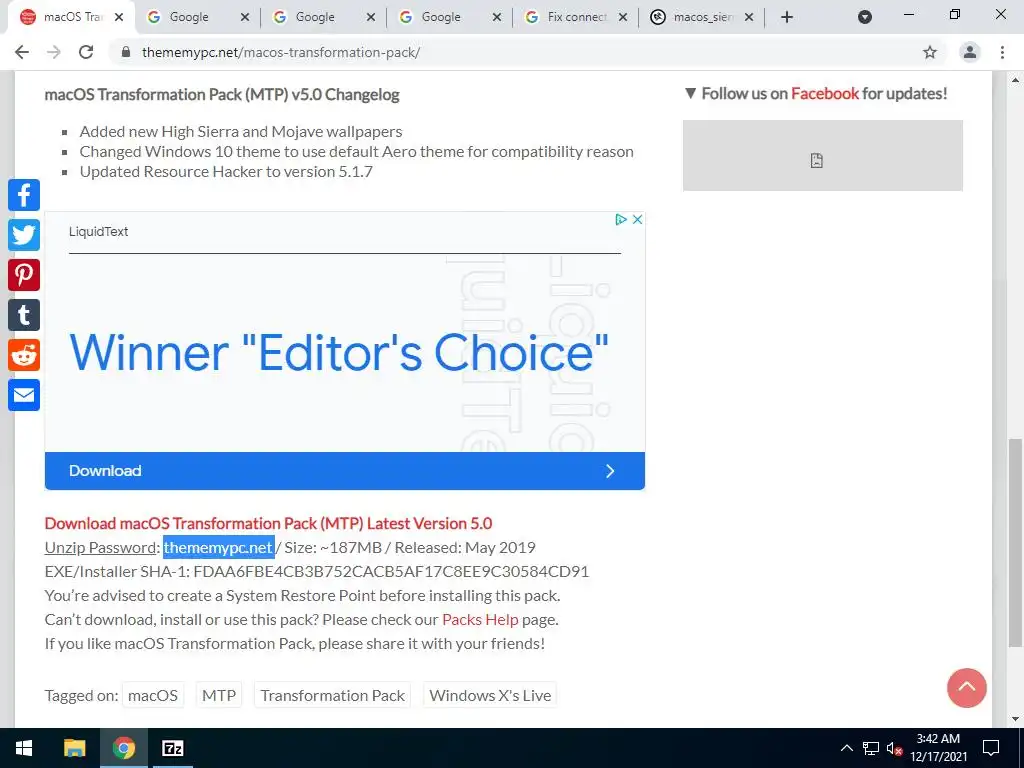This screenshot has height=768, width=1024.
Task: Click the MTP v5.0 Changelog heading
Action: (222, 95)
